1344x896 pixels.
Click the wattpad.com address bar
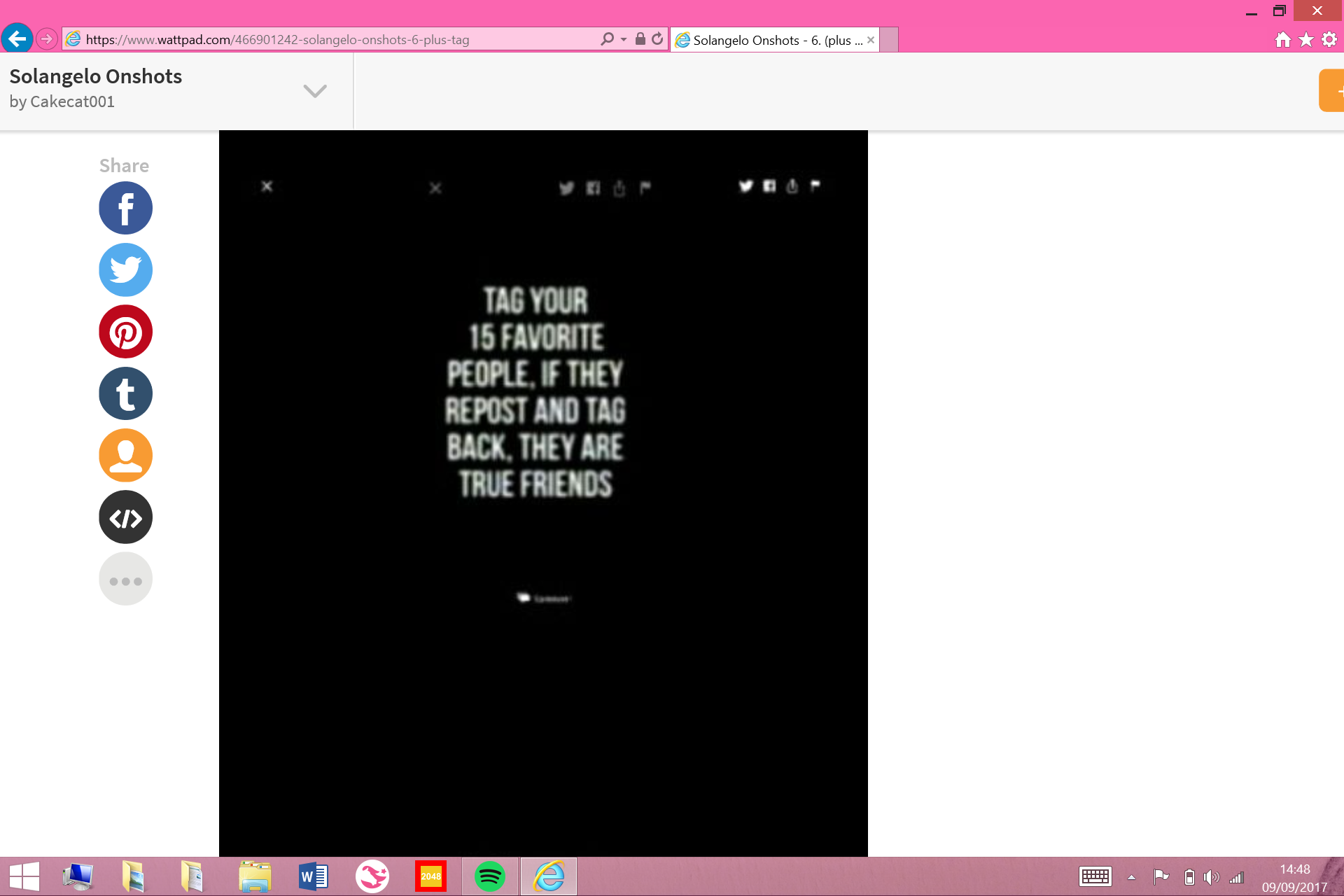tap(329, 40)
